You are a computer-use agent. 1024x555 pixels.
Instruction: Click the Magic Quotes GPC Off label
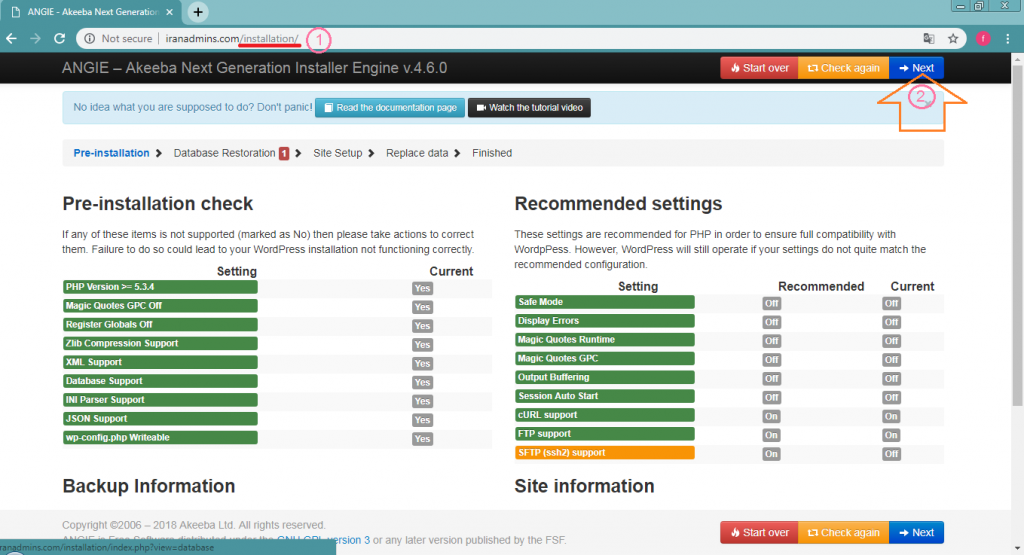(160, 306)
